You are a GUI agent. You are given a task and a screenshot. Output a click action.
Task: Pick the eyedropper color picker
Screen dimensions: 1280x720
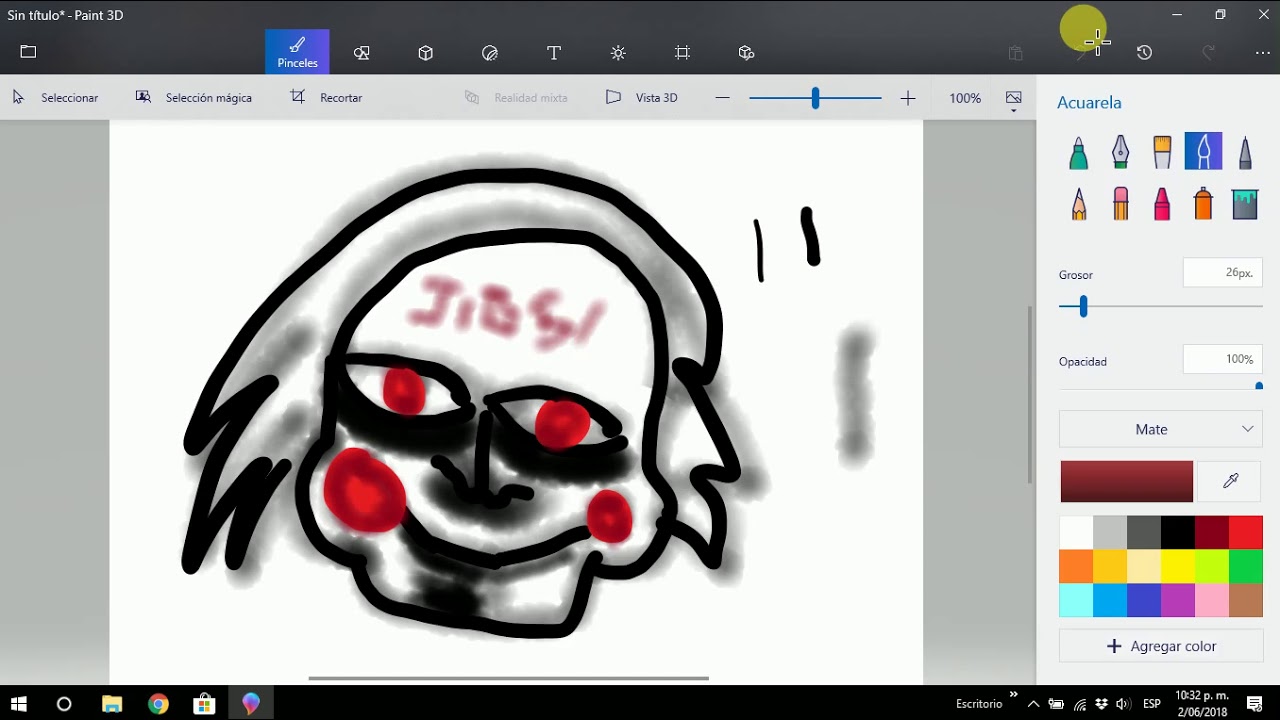pyautogui.click(x=1230, y=481)
